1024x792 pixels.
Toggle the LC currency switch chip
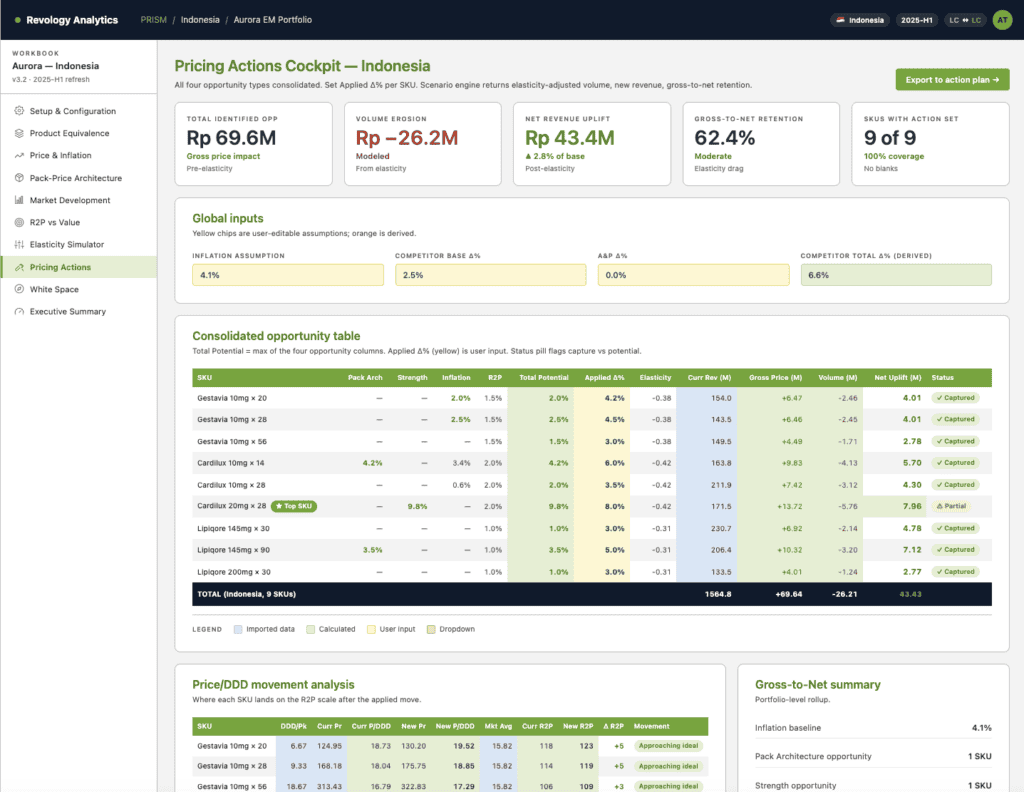965,20
